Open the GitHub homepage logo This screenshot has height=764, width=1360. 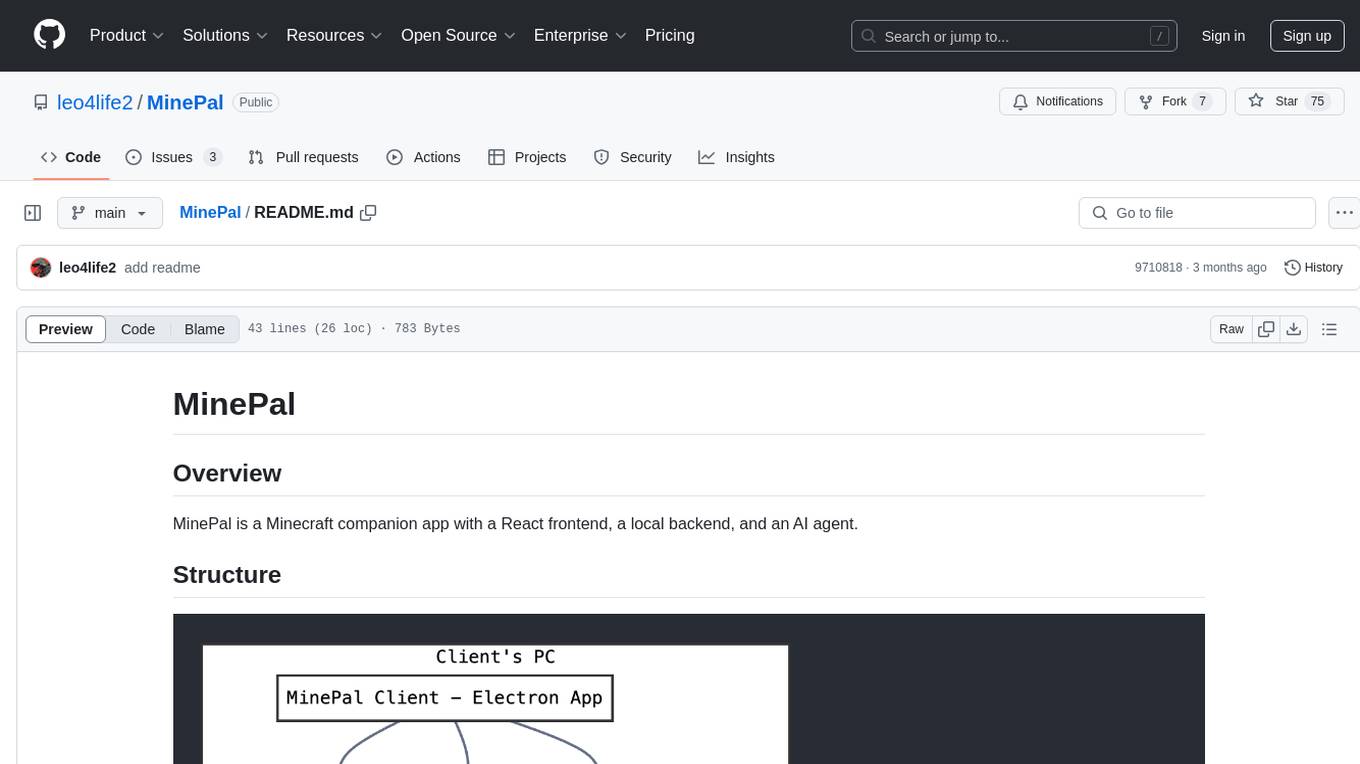49,35
